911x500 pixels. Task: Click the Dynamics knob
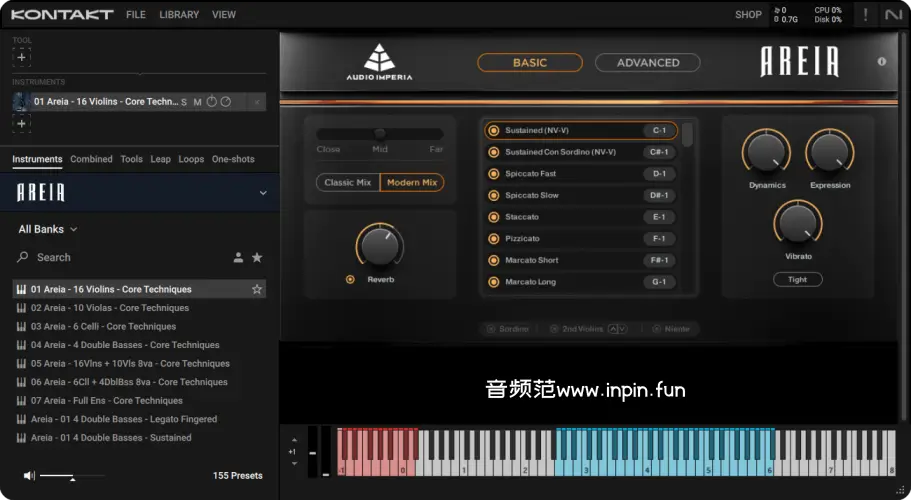click(x=766, y=152)
